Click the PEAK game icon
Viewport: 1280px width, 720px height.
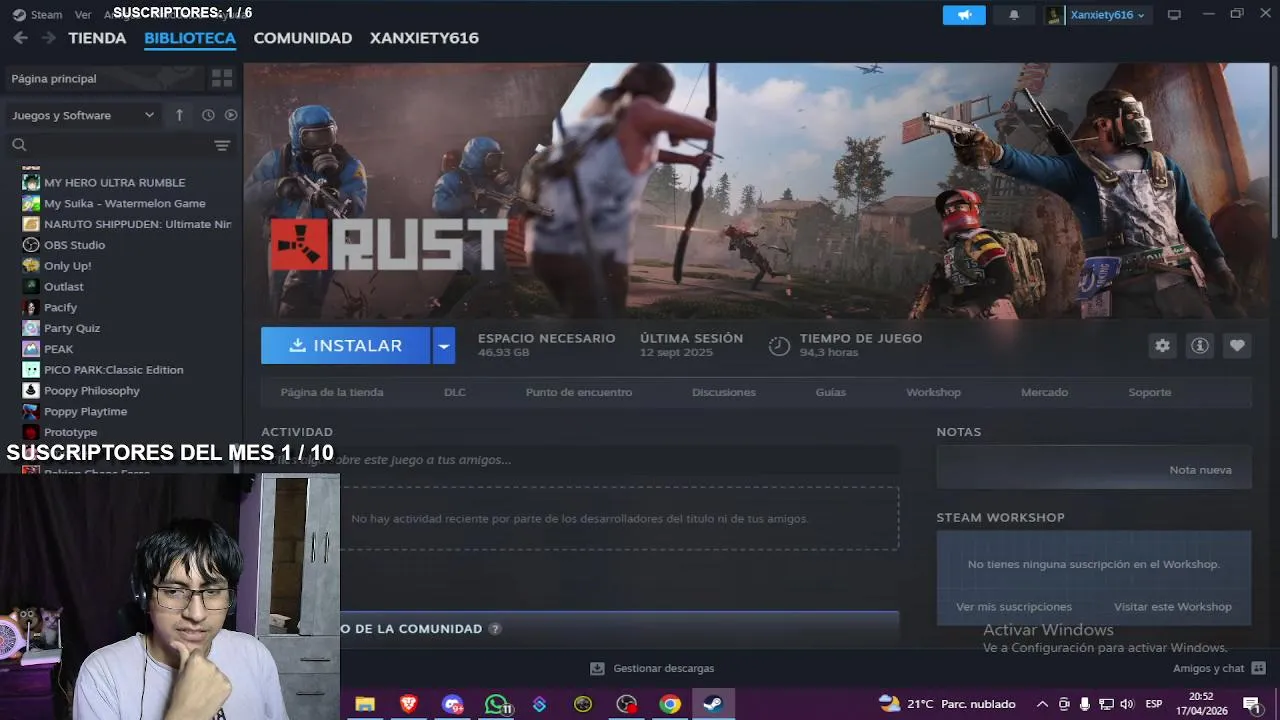pos(31,349)
